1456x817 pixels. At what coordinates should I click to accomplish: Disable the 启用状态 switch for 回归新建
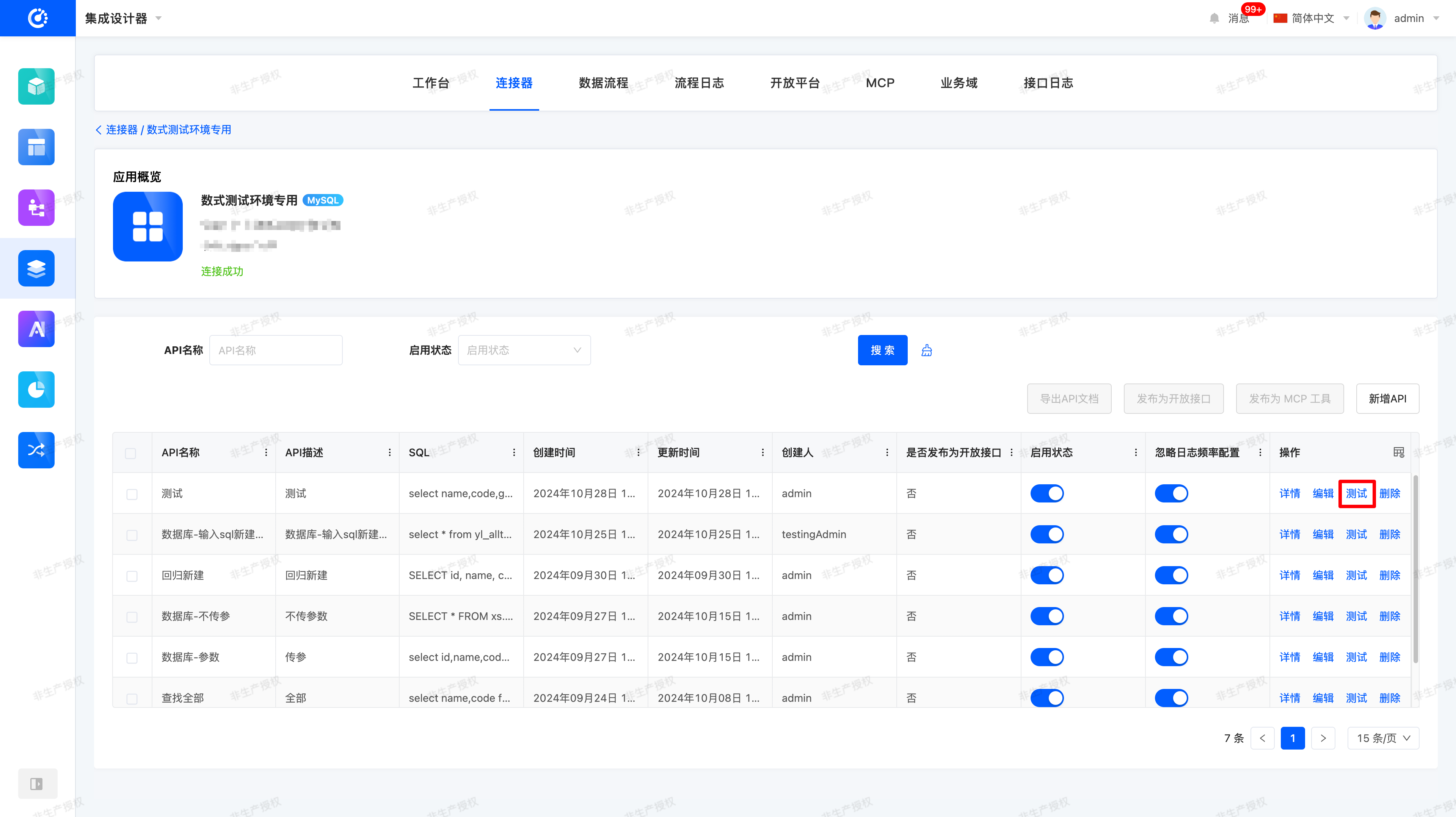point(1047,575)
